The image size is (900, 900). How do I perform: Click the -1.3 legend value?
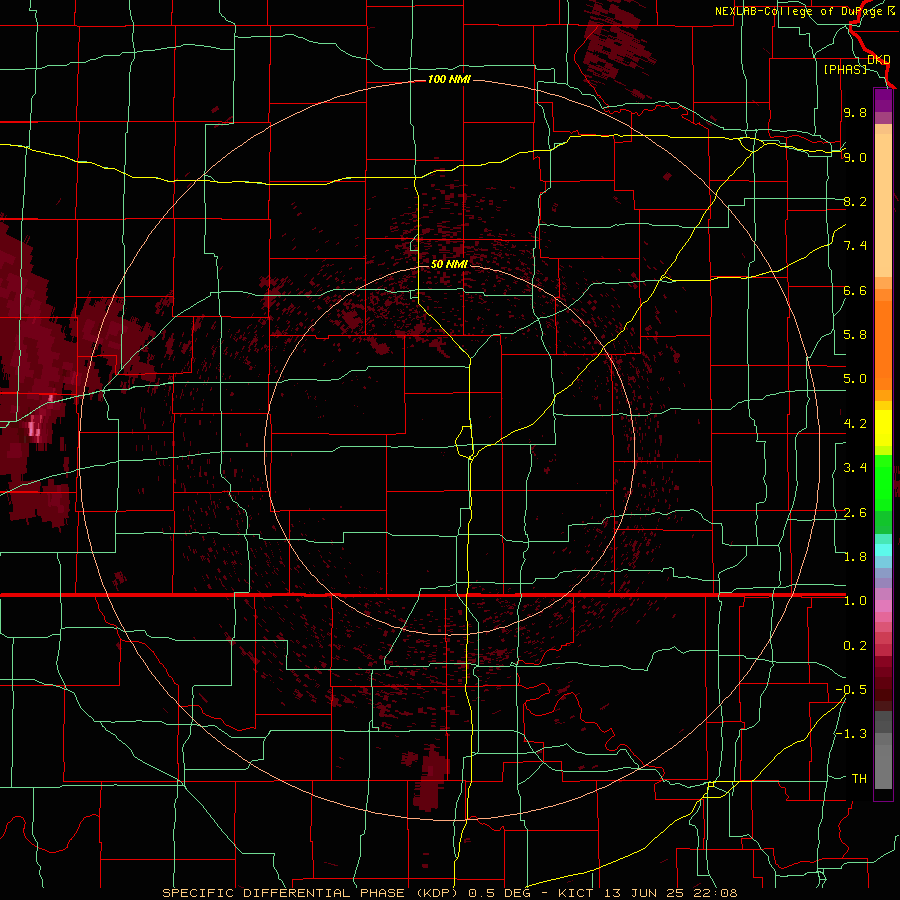coord(851,734)
